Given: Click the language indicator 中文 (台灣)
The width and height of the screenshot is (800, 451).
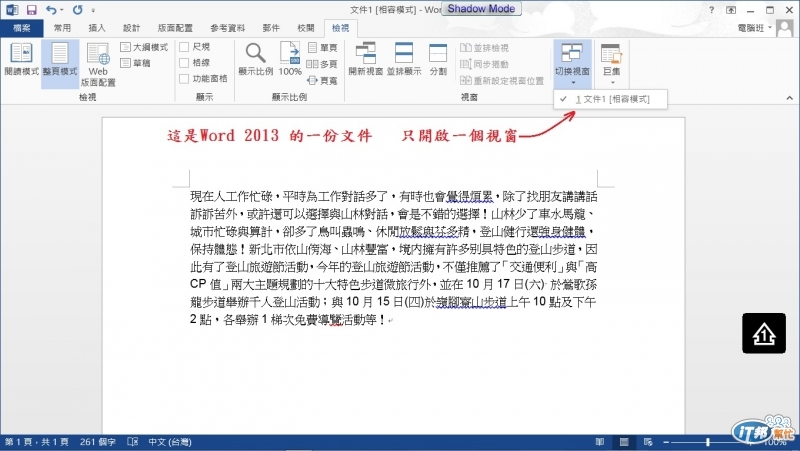Looking at the screenshot, I should pyautogui.click(x=170, y=442).
